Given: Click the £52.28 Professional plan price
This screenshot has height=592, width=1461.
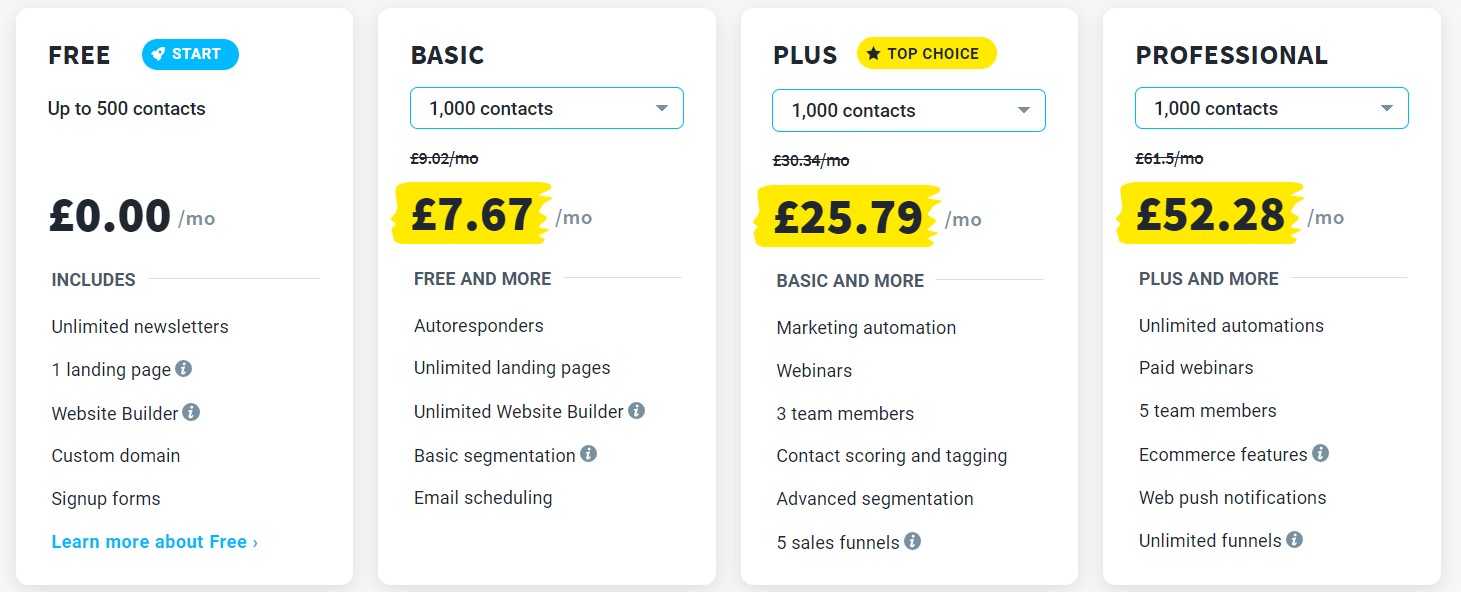Looking at the screenshot, I should pyautogui.click(x=1211, y=215).
